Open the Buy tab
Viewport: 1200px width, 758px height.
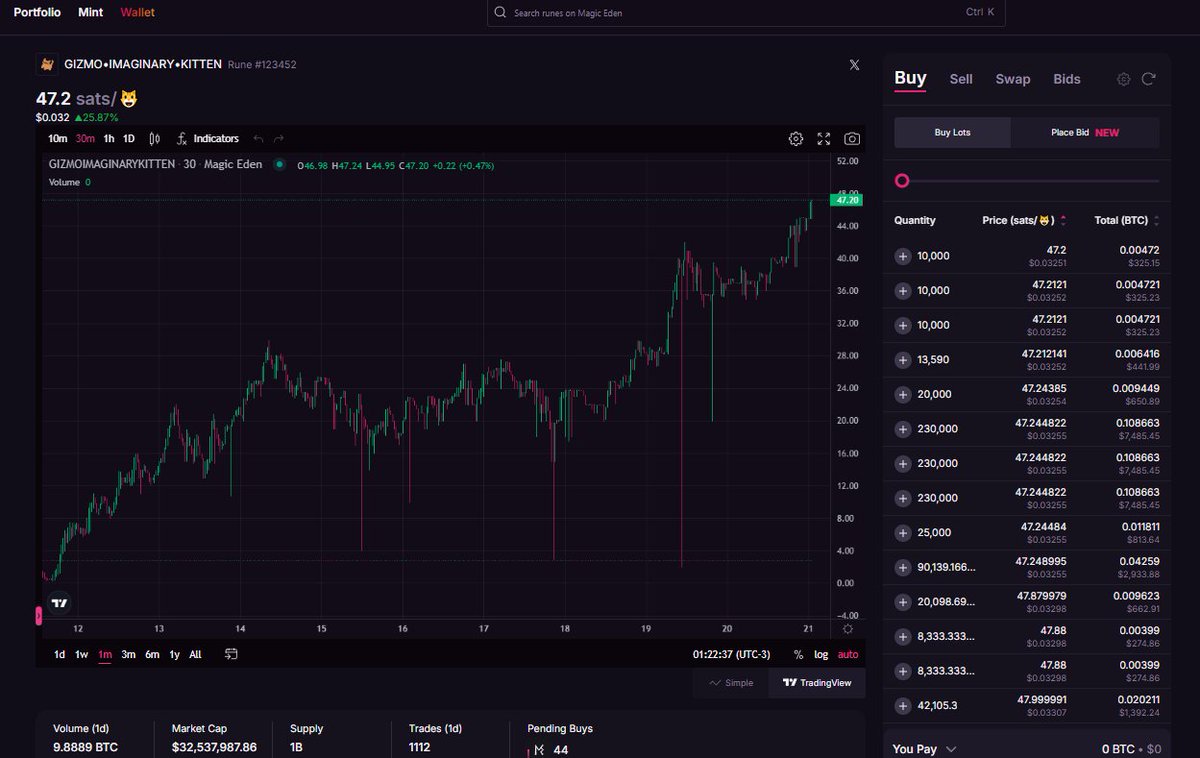(x=910, y=78)
